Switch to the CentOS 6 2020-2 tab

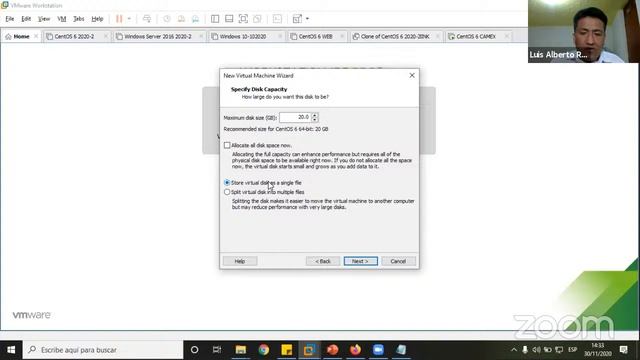(73, 36)
